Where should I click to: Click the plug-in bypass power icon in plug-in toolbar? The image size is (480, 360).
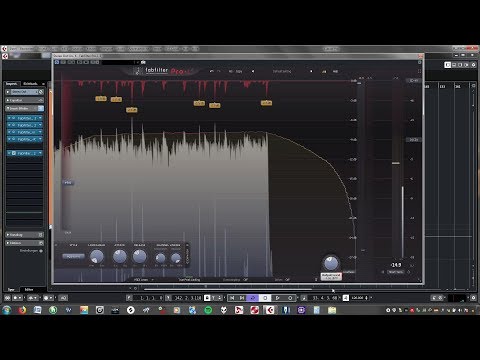coord(57,62)
